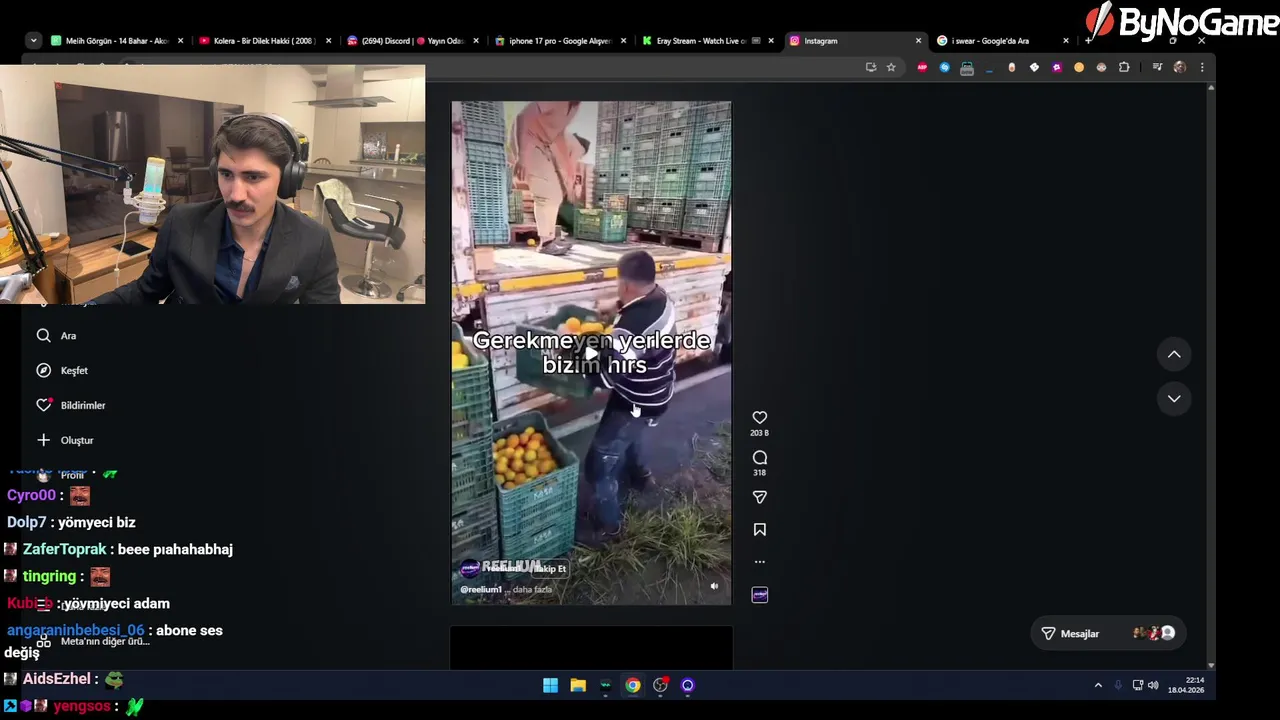Like the reel with the heart icon

(759, 417)
